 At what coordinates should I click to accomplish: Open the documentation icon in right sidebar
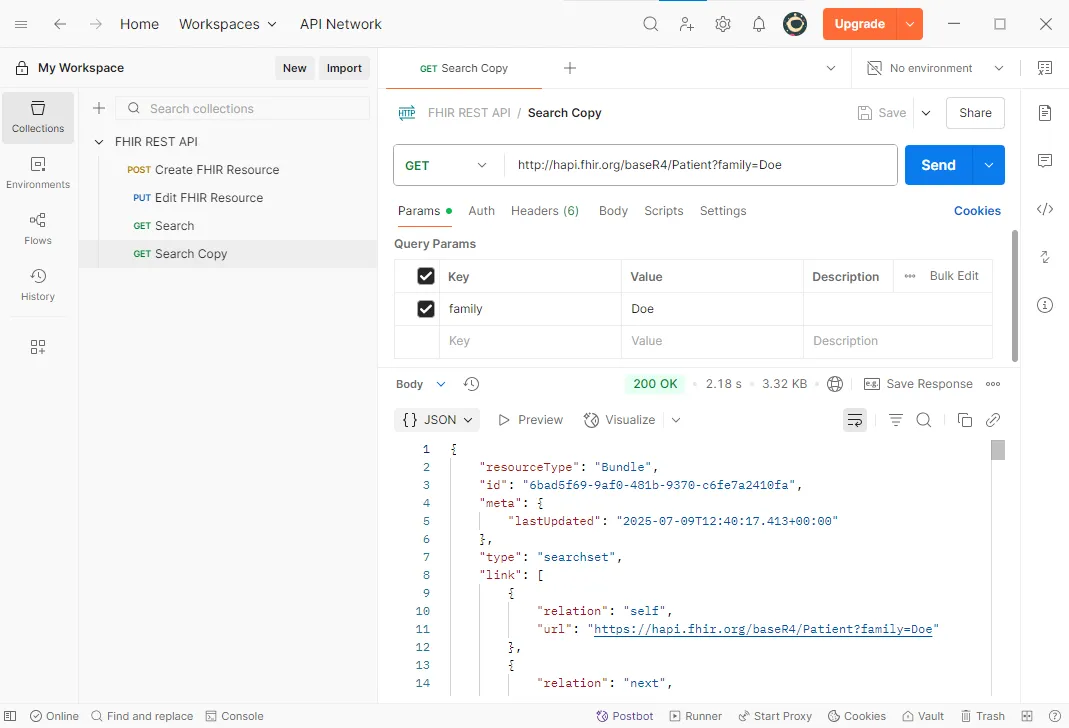1044,112
